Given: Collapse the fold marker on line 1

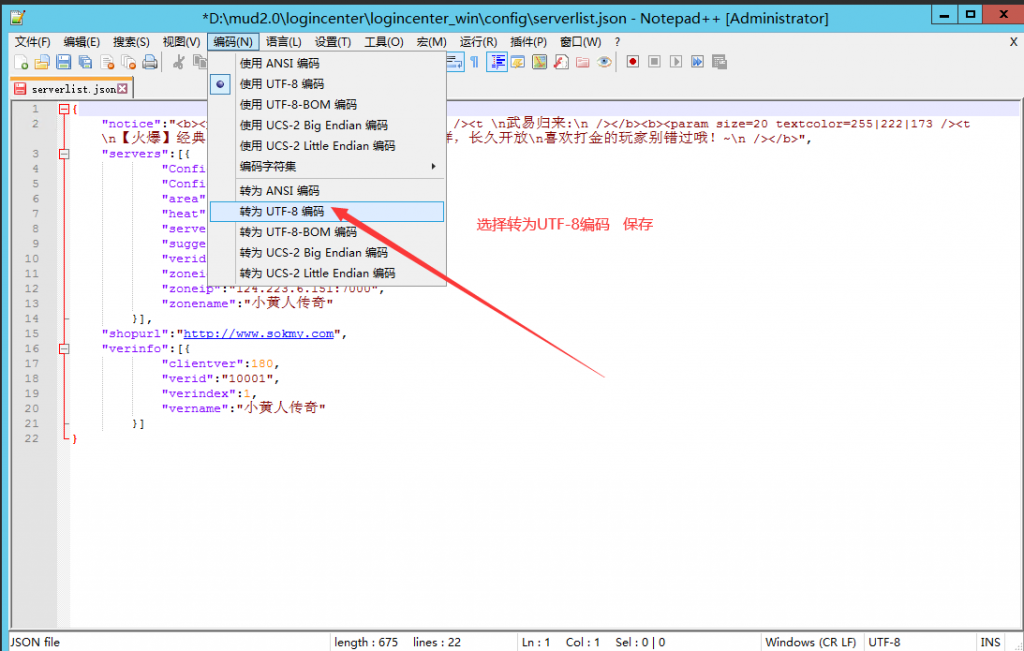Looking at the screenshot, I should click(x=64, y=109).
